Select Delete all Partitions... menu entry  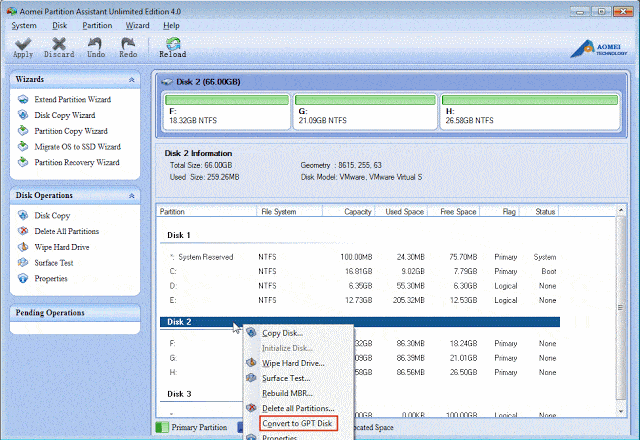(x=298, y=408)
